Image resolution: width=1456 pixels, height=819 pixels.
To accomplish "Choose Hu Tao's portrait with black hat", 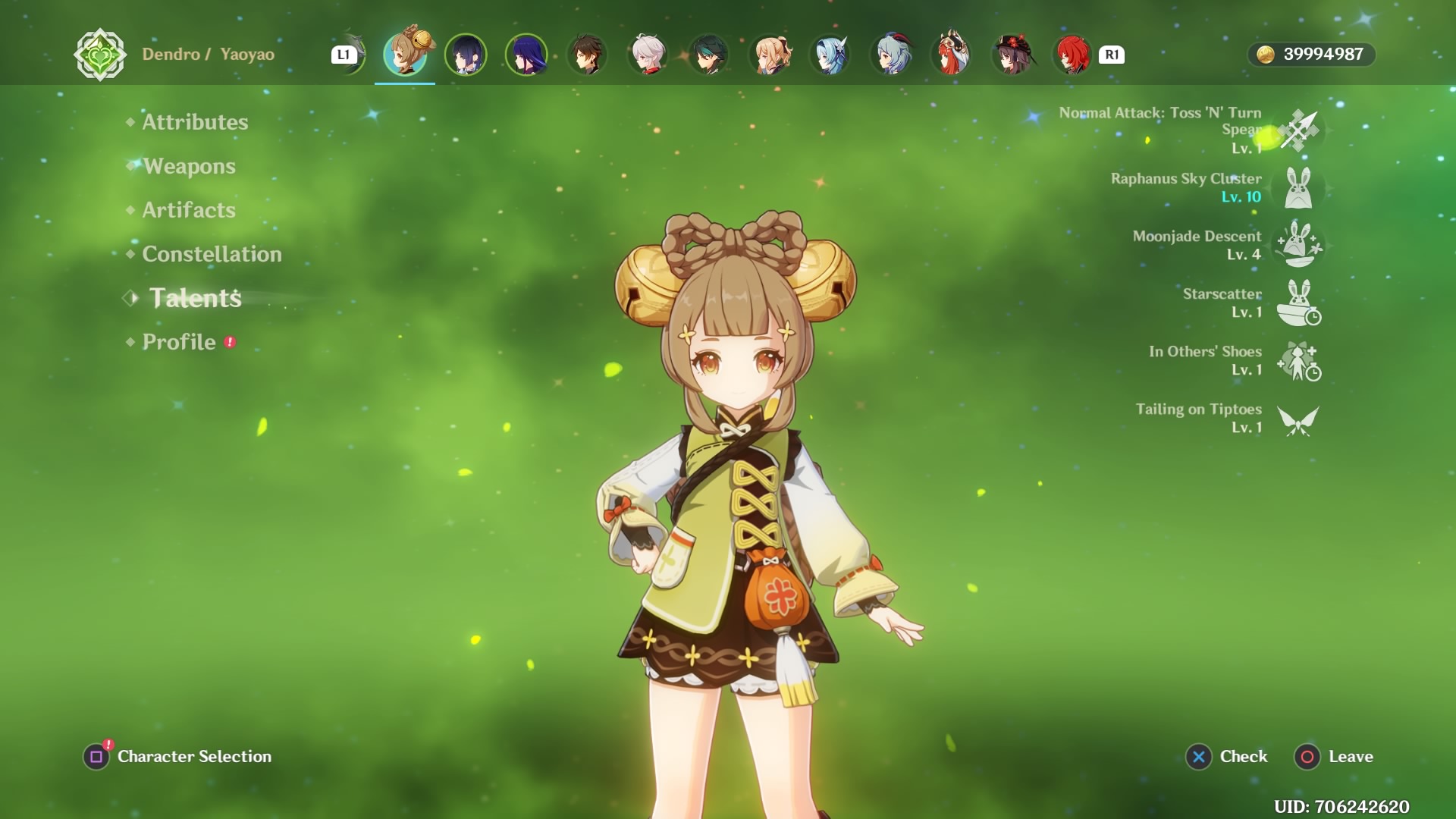I will [1013, 55].
